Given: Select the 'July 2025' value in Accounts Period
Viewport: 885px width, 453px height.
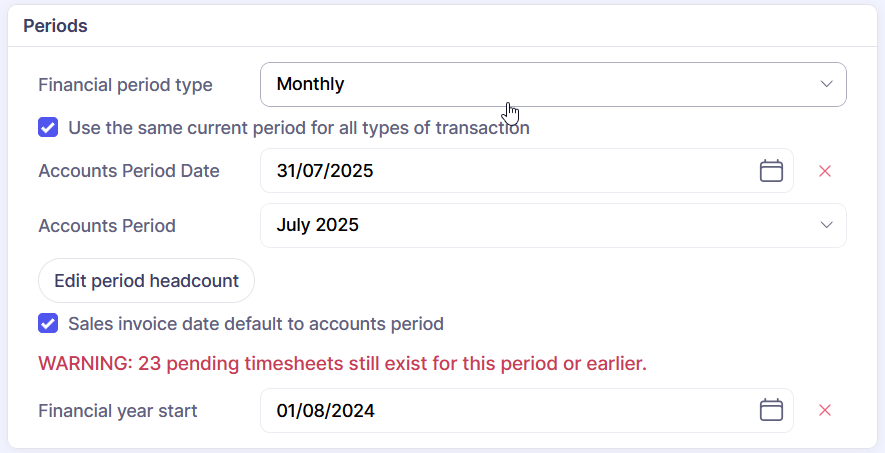Looking at the screenshot, I should (318, 225).
